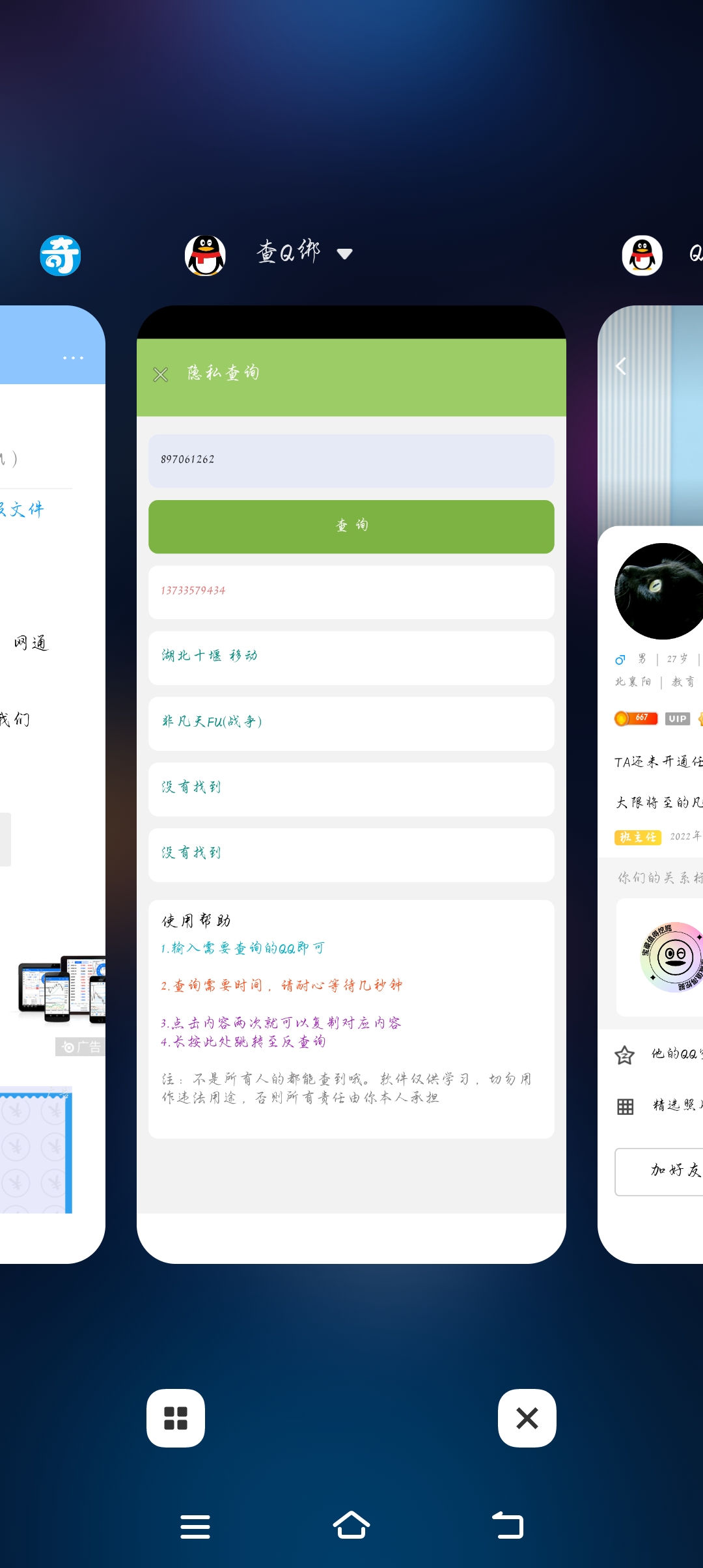Select the phone number result 13733579434

pyautogui.click(x=351, y=593)
